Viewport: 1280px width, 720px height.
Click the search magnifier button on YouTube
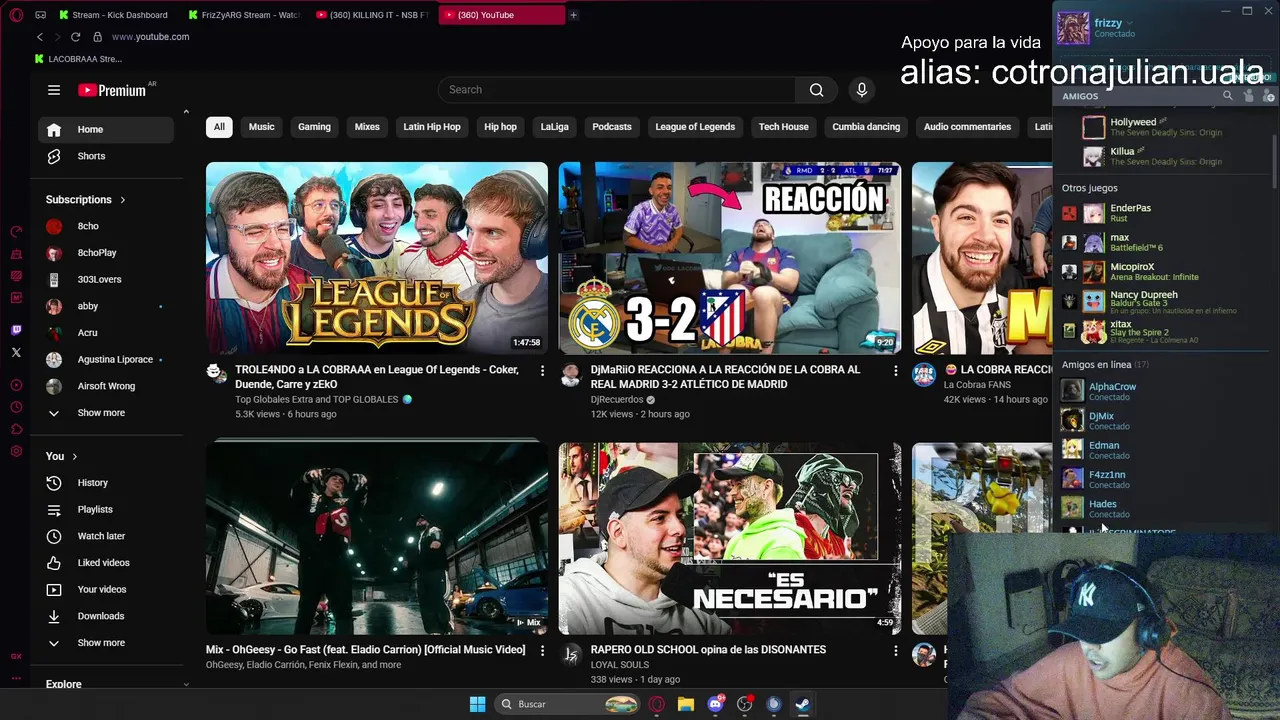pyautogui.click(x=817, y=90)
